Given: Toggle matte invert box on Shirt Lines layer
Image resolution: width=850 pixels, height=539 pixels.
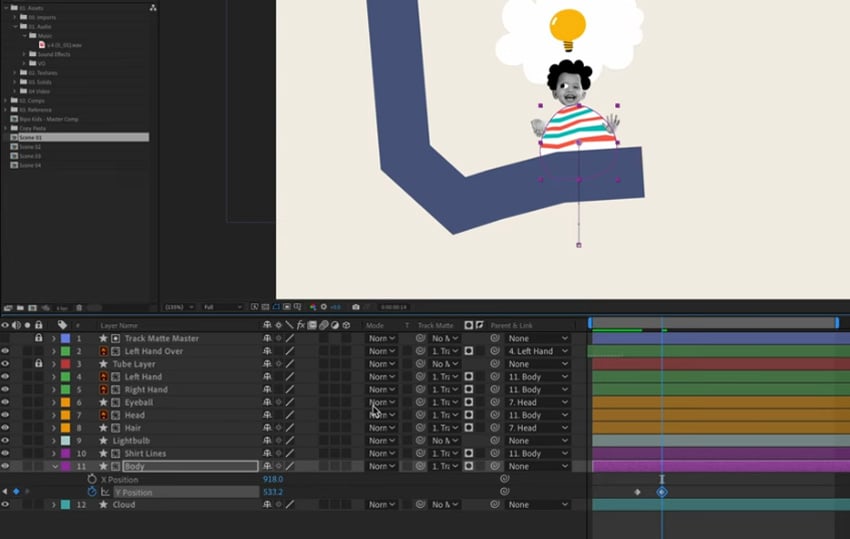Looking at the screenshot, I should coord(469,453).
